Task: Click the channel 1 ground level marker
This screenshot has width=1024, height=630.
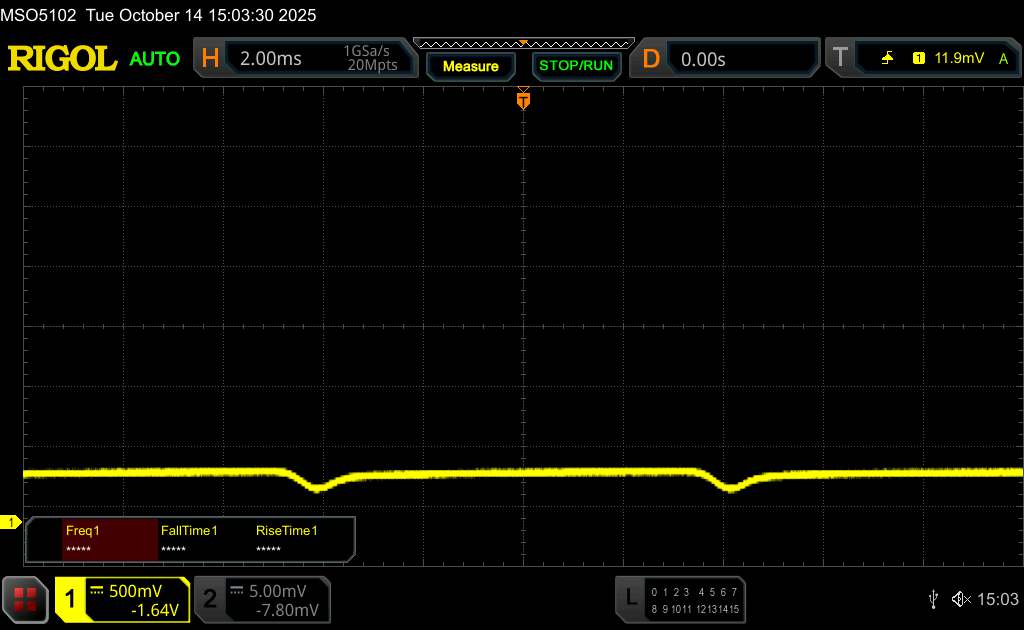Action: click(x=12, y=523)
